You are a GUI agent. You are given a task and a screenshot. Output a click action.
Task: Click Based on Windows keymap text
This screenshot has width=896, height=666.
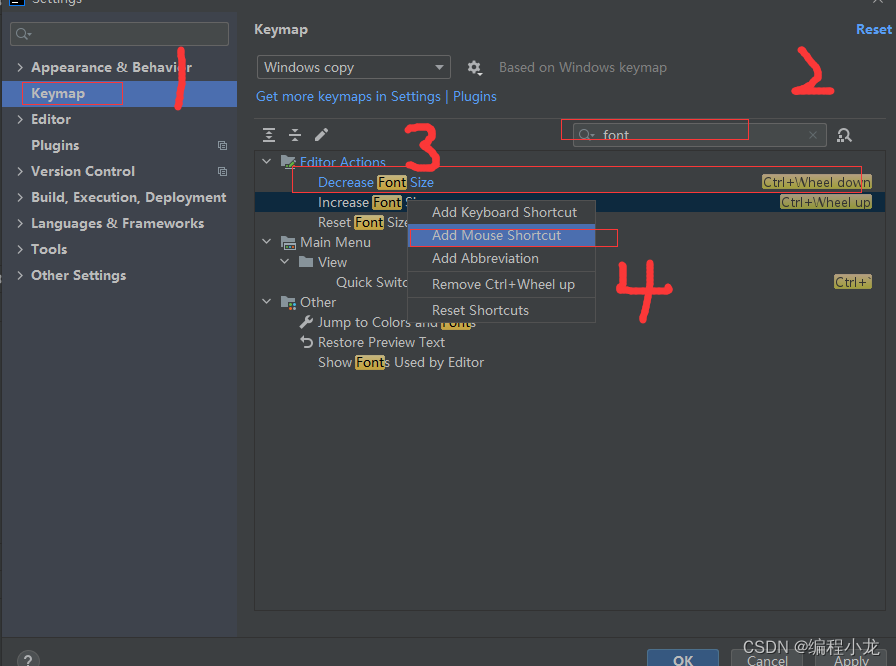point(583,67)
